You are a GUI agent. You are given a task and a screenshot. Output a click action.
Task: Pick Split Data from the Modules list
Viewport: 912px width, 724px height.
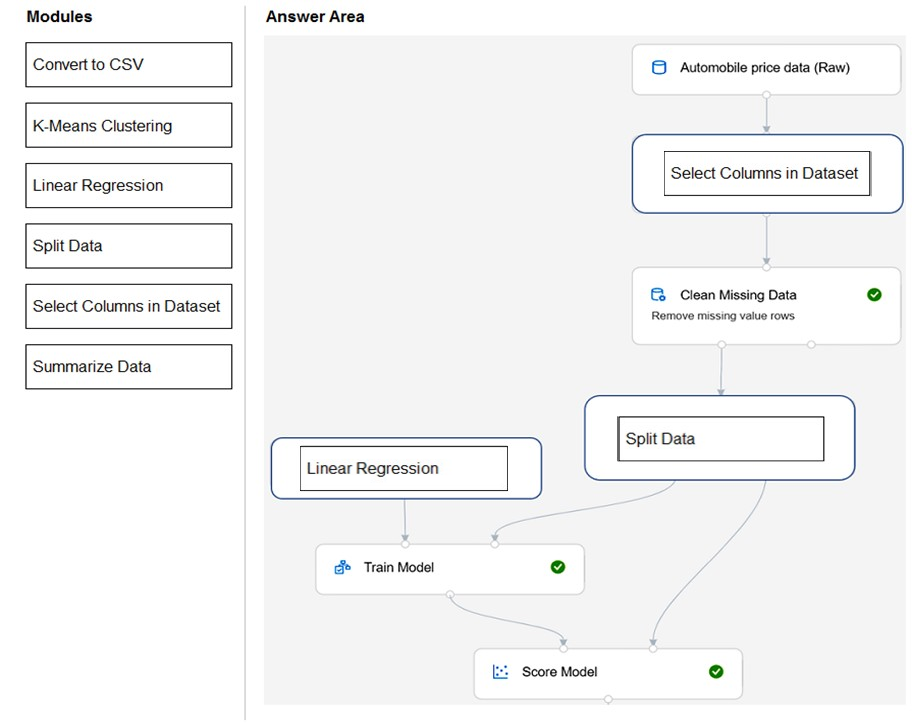[129, 246]
